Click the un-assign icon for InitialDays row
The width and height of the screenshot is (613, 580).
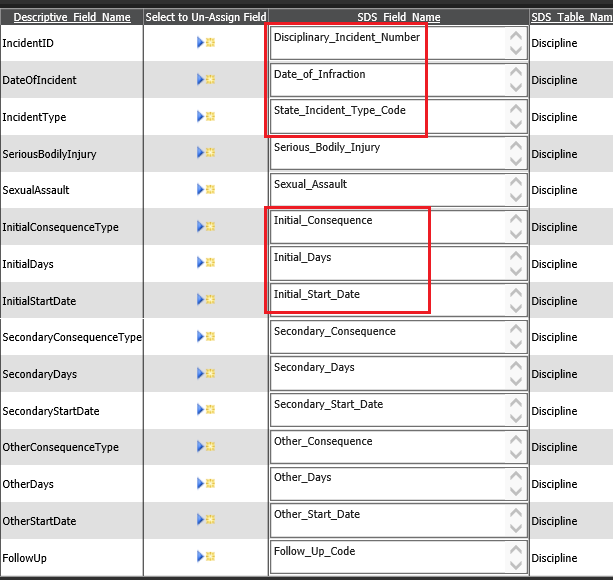(206, 263)
